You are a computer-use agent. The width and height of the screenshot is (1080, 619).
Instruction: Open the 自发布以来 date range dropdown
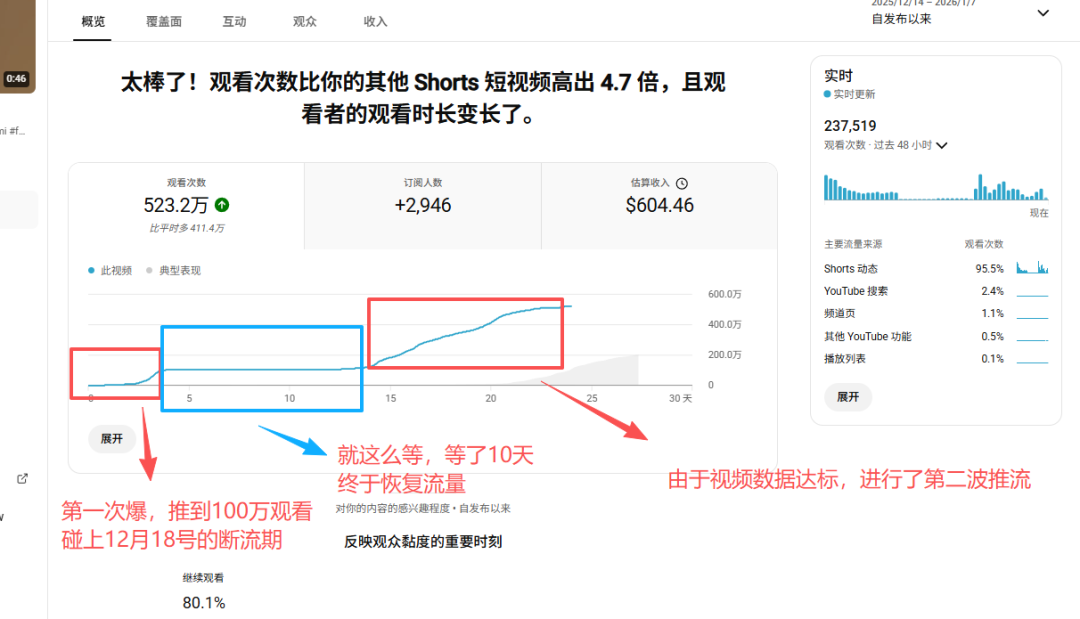pyautogui.click(x=960, y=14)
